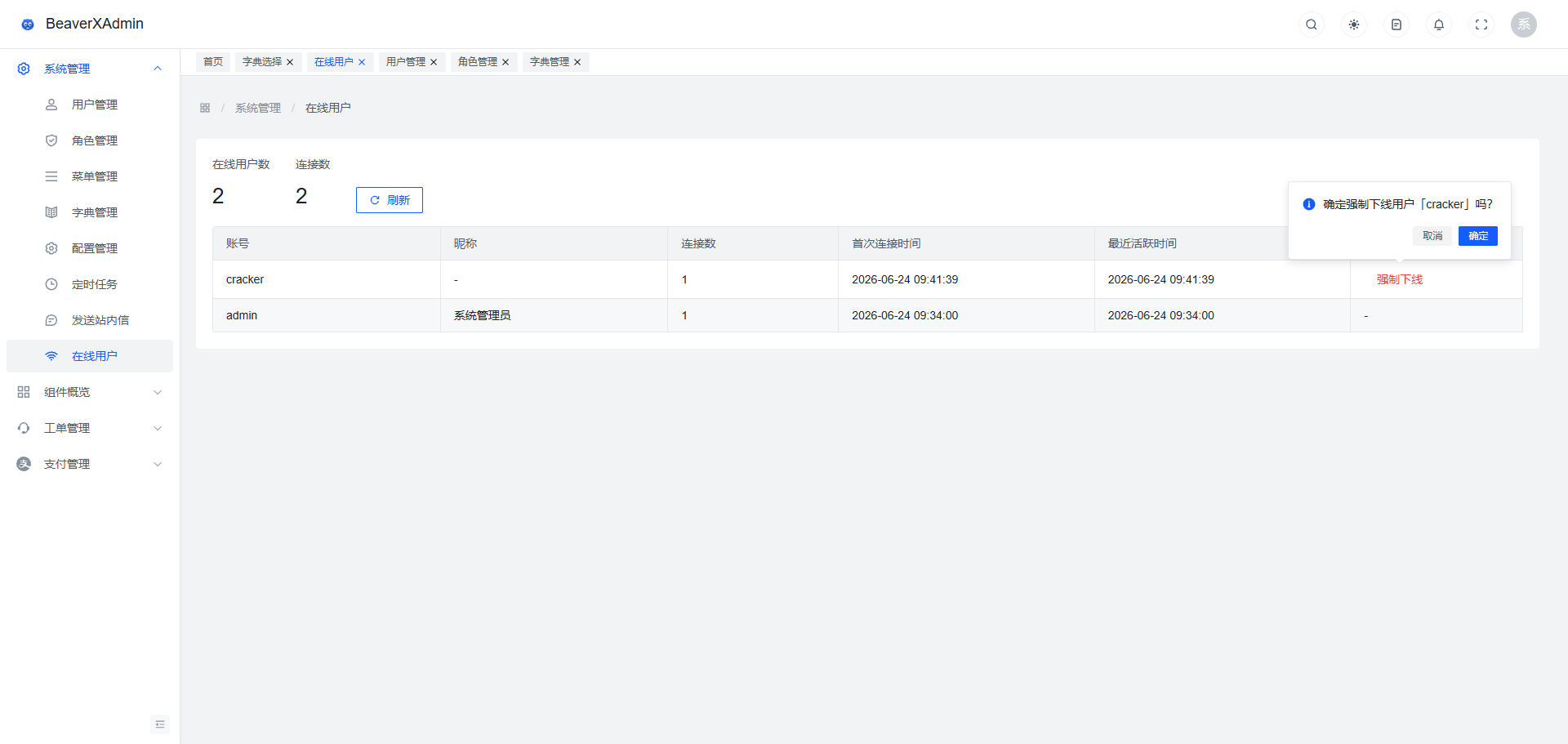
Task: Close the 角色管理 tab
Action: pos(506,62)
